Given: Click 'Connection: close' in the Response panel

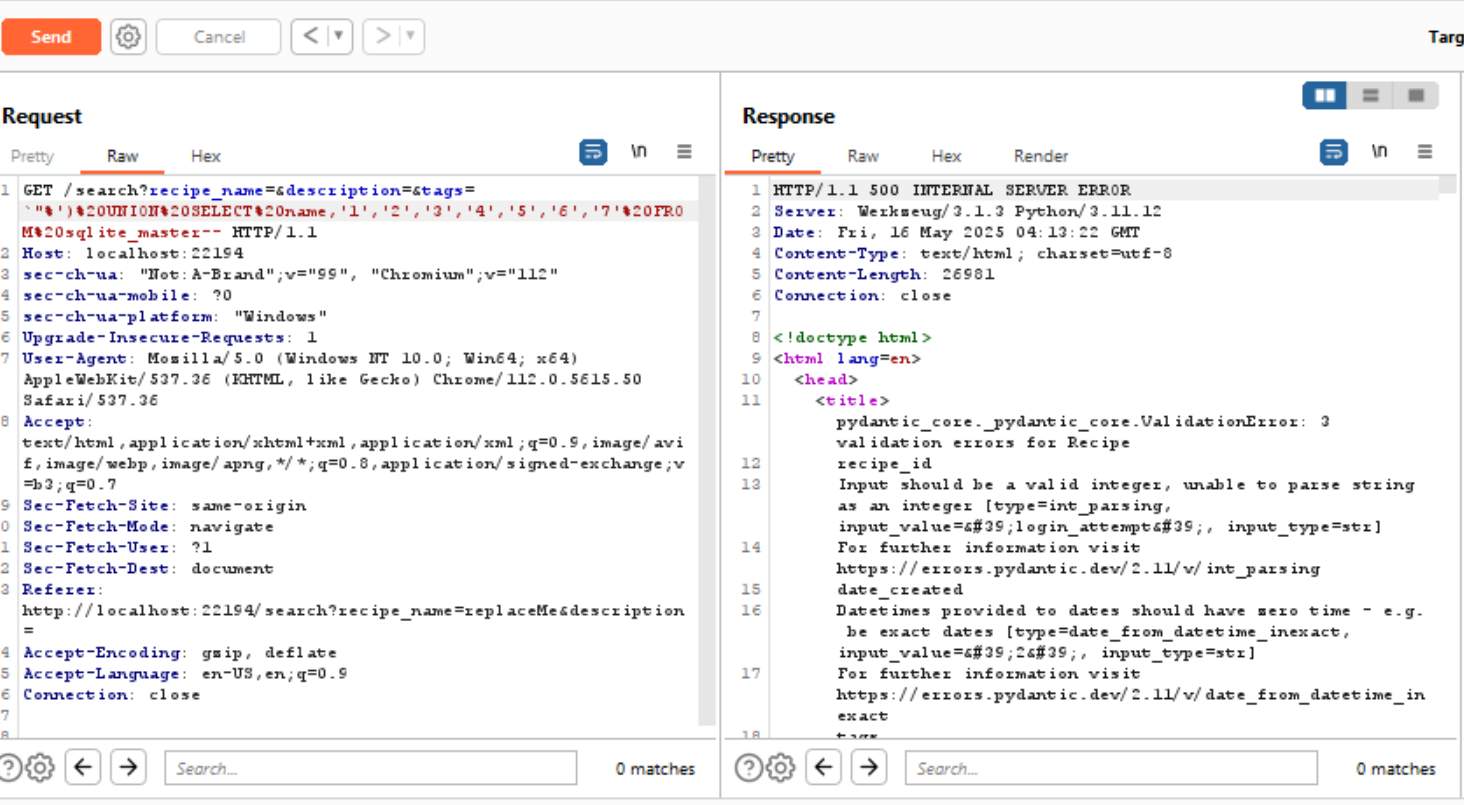Looking at the screenshot, I should pyautogui.click(x=862, y=295).
